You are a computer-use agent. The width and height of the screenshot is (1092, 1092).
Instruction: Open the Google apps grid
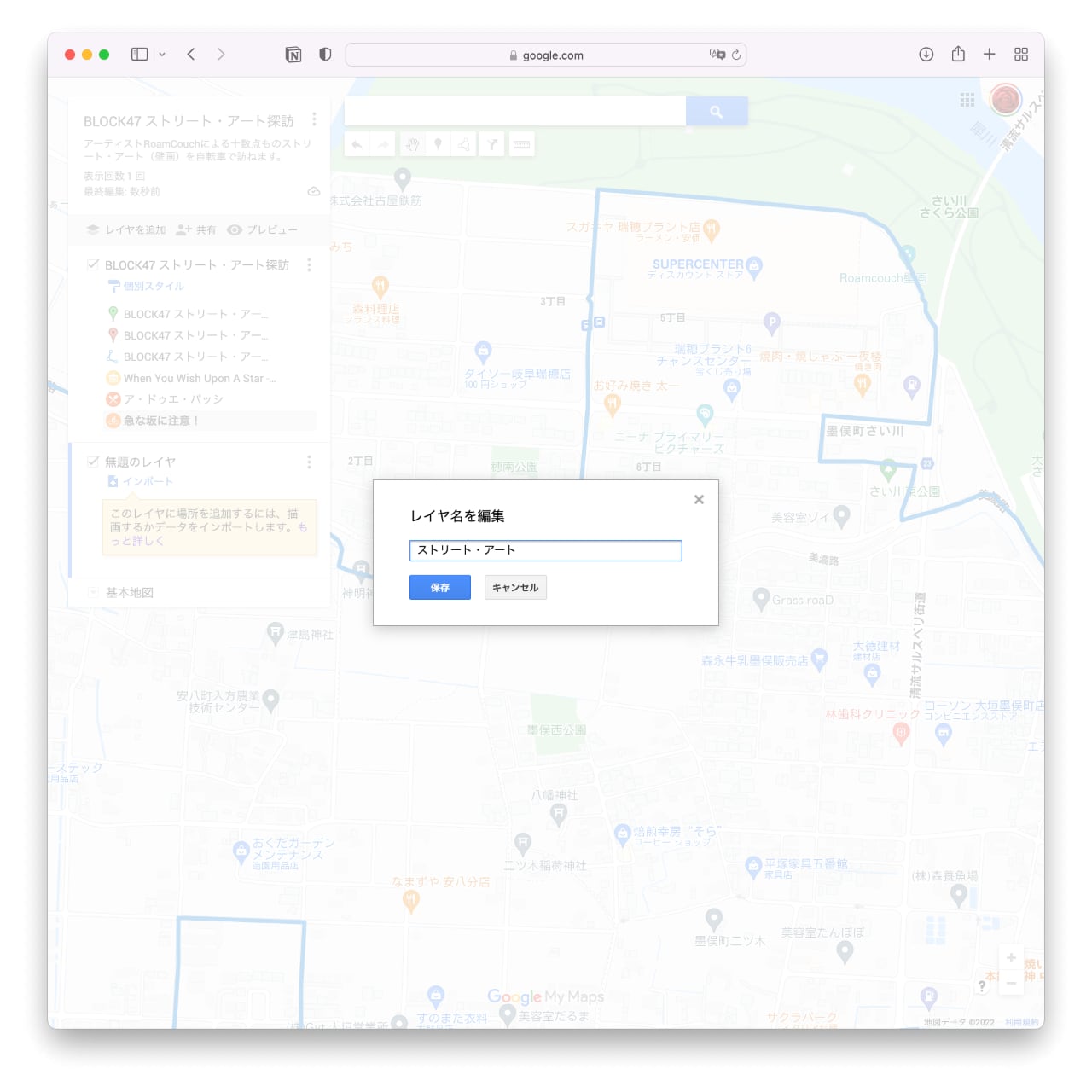click(x=967, y=100)
